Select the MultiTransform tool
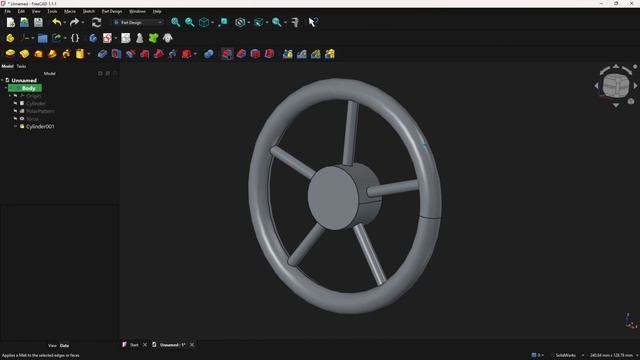Viewport: 640px width, 360px height. (330, 54)
